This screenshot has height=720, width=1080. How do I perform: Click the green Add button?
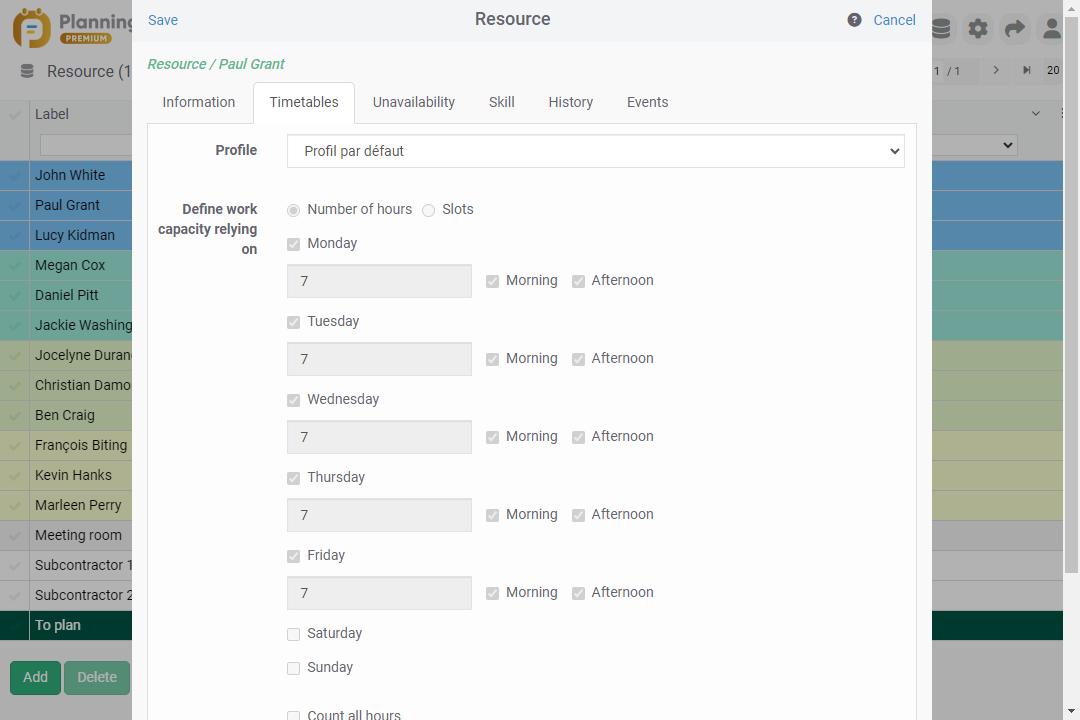point(35,677)
